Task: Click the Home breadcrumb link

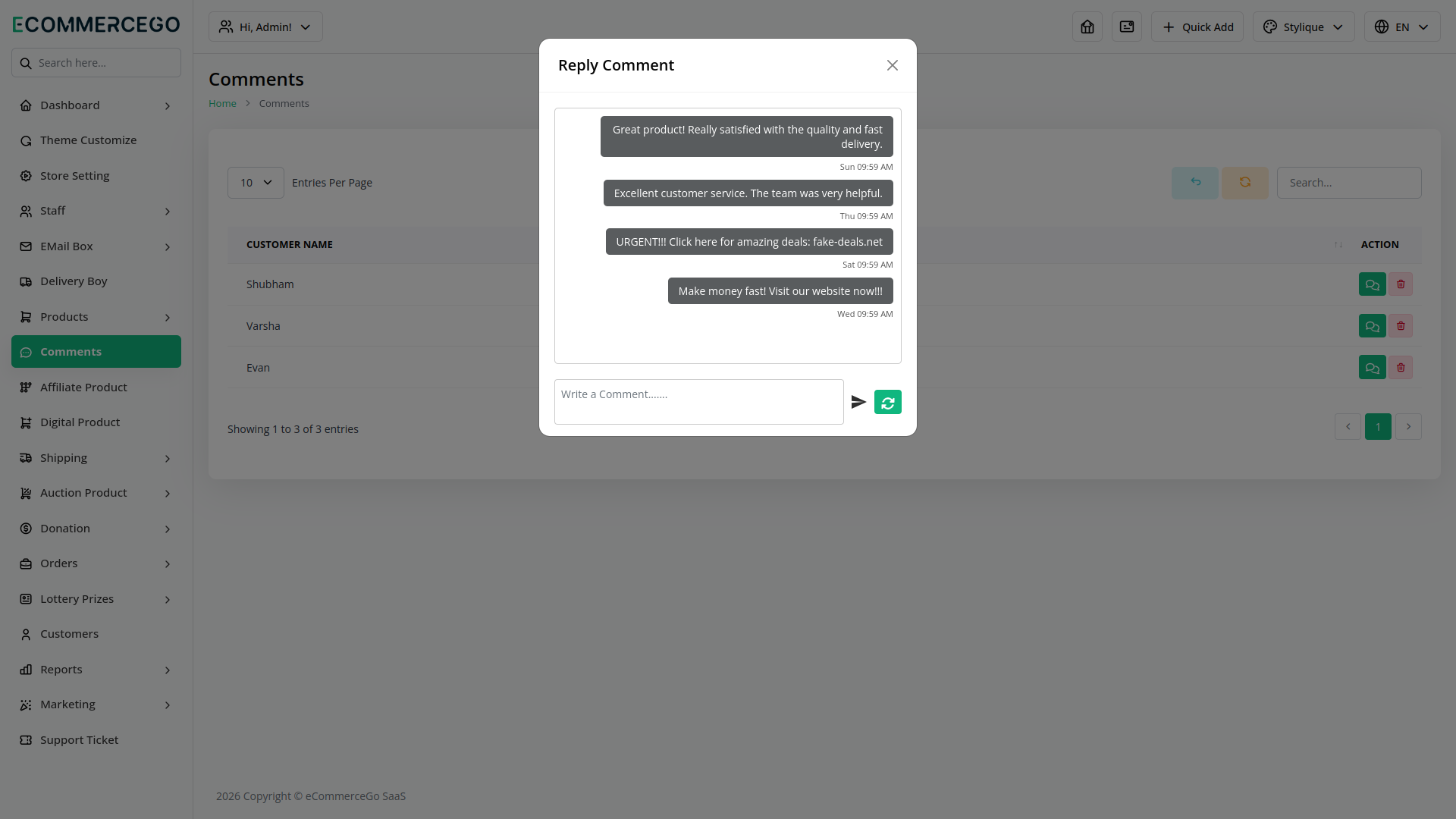Action: point(222,103)
